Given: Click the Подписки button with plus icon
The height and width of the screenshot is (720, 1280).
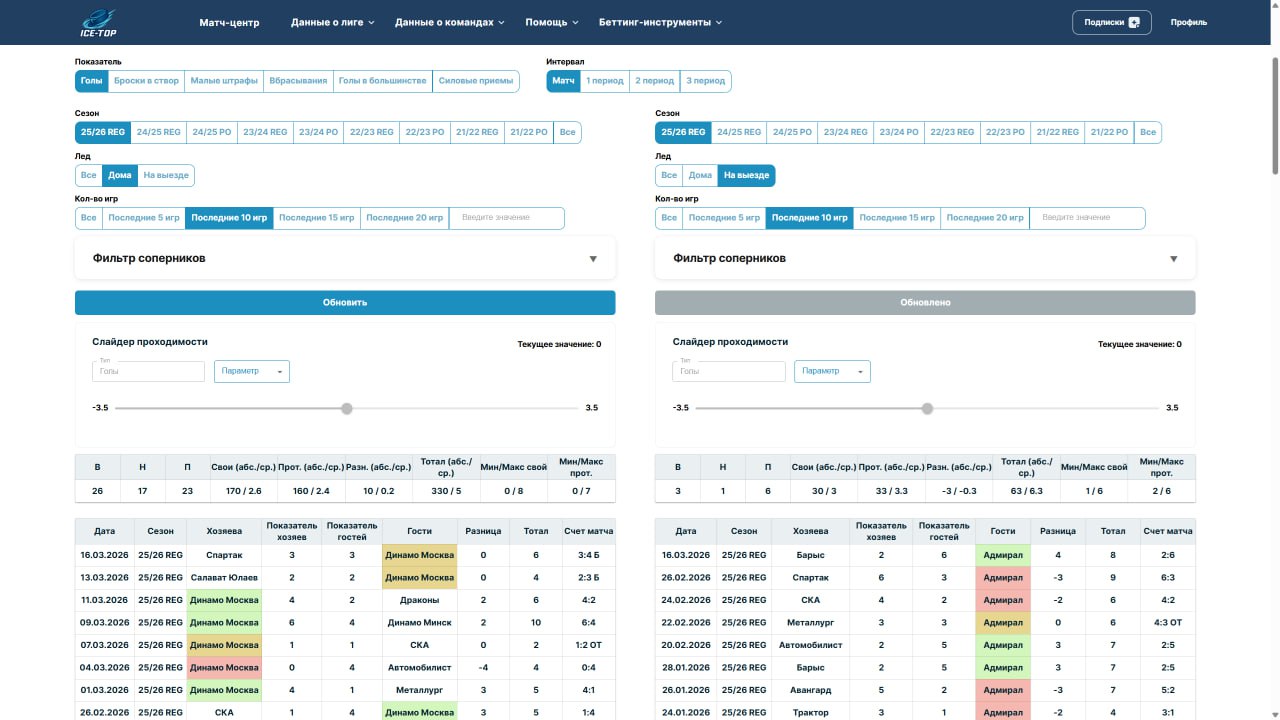Looking at the screenshot, I should (x=1111, y=22).
